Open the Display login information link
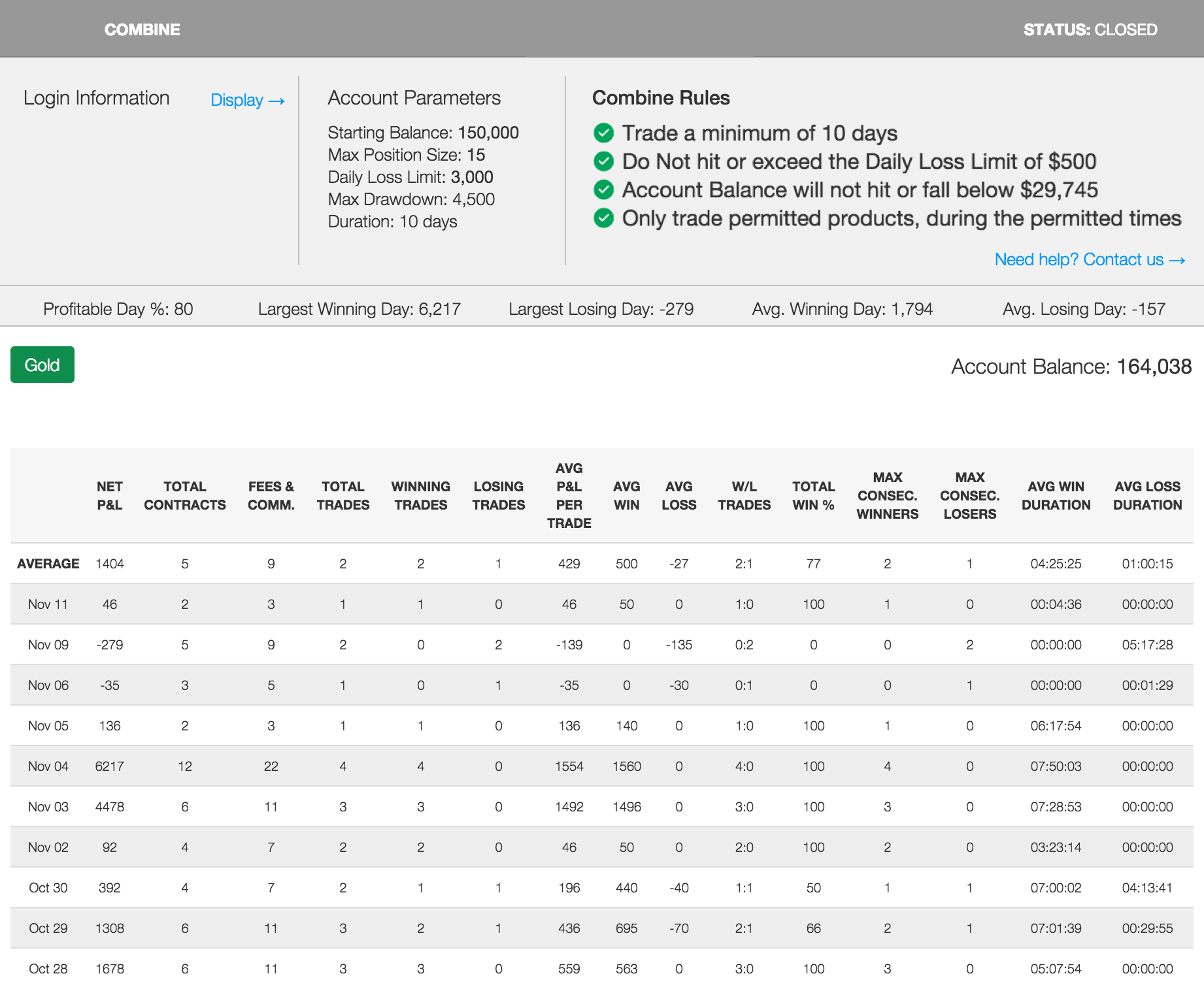1204x995 pixels. [x=247, y=101]
